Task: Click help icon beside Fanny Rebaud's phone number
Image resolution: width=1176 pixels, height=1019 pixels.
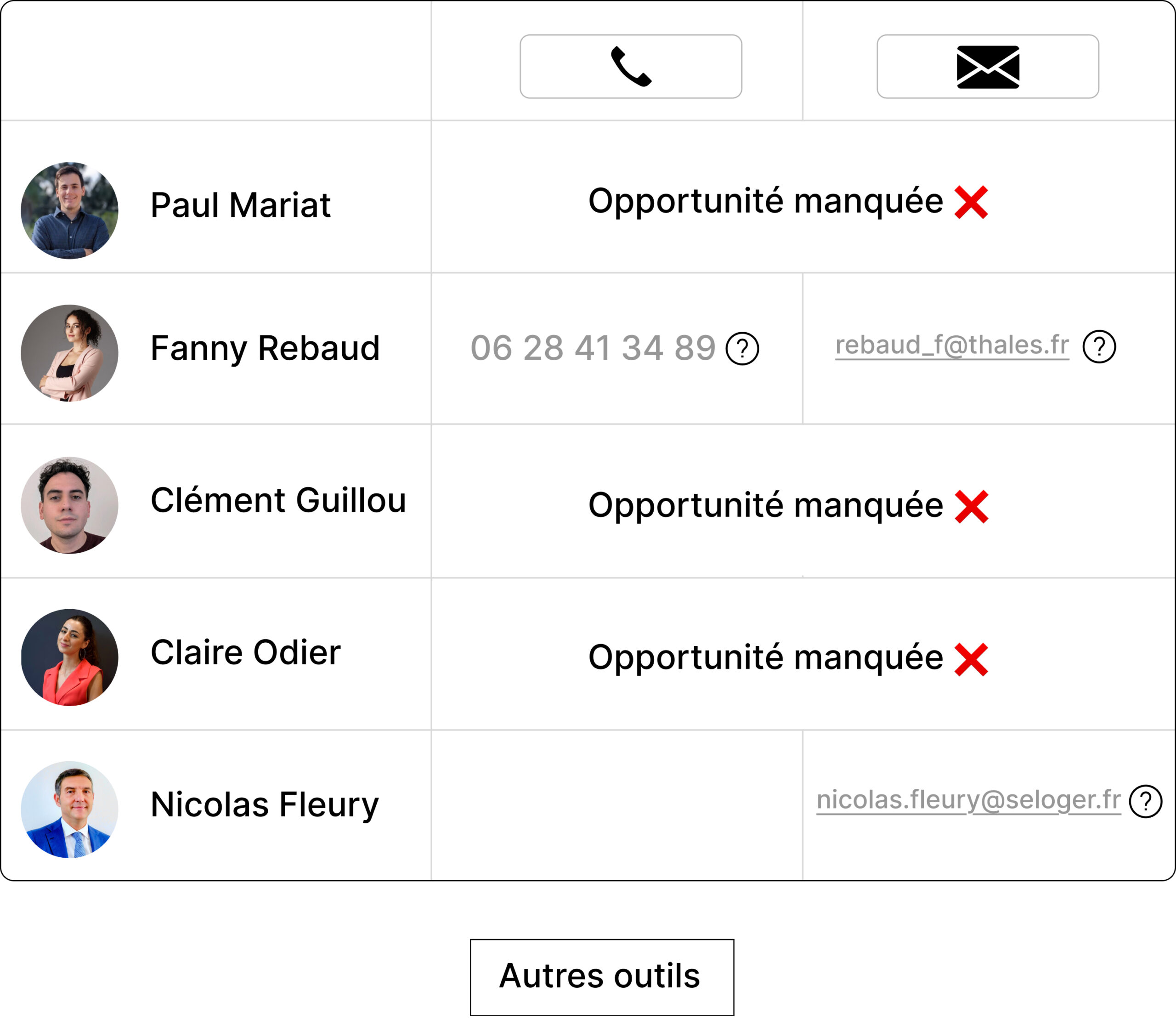Action: [742, 348]
